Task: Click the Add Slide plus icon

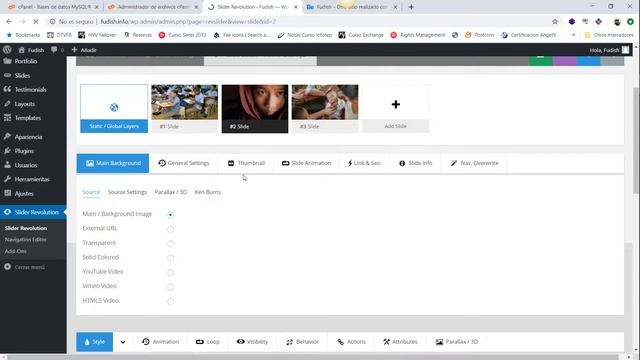Action: (396, 104)
